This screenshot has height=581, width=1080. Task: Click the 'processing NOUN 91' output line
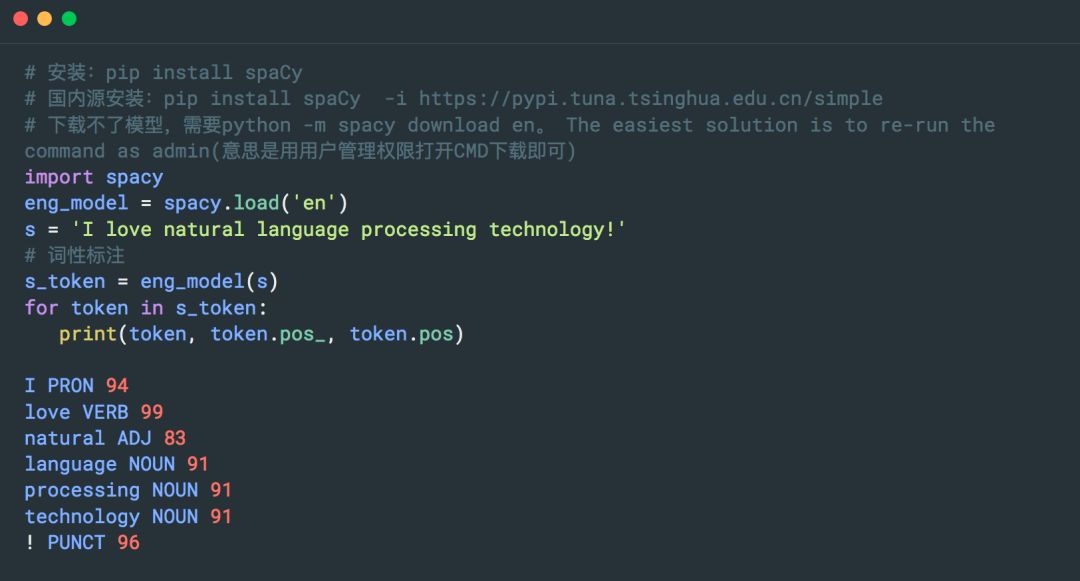pyautogui.click(x=128, y=489)
